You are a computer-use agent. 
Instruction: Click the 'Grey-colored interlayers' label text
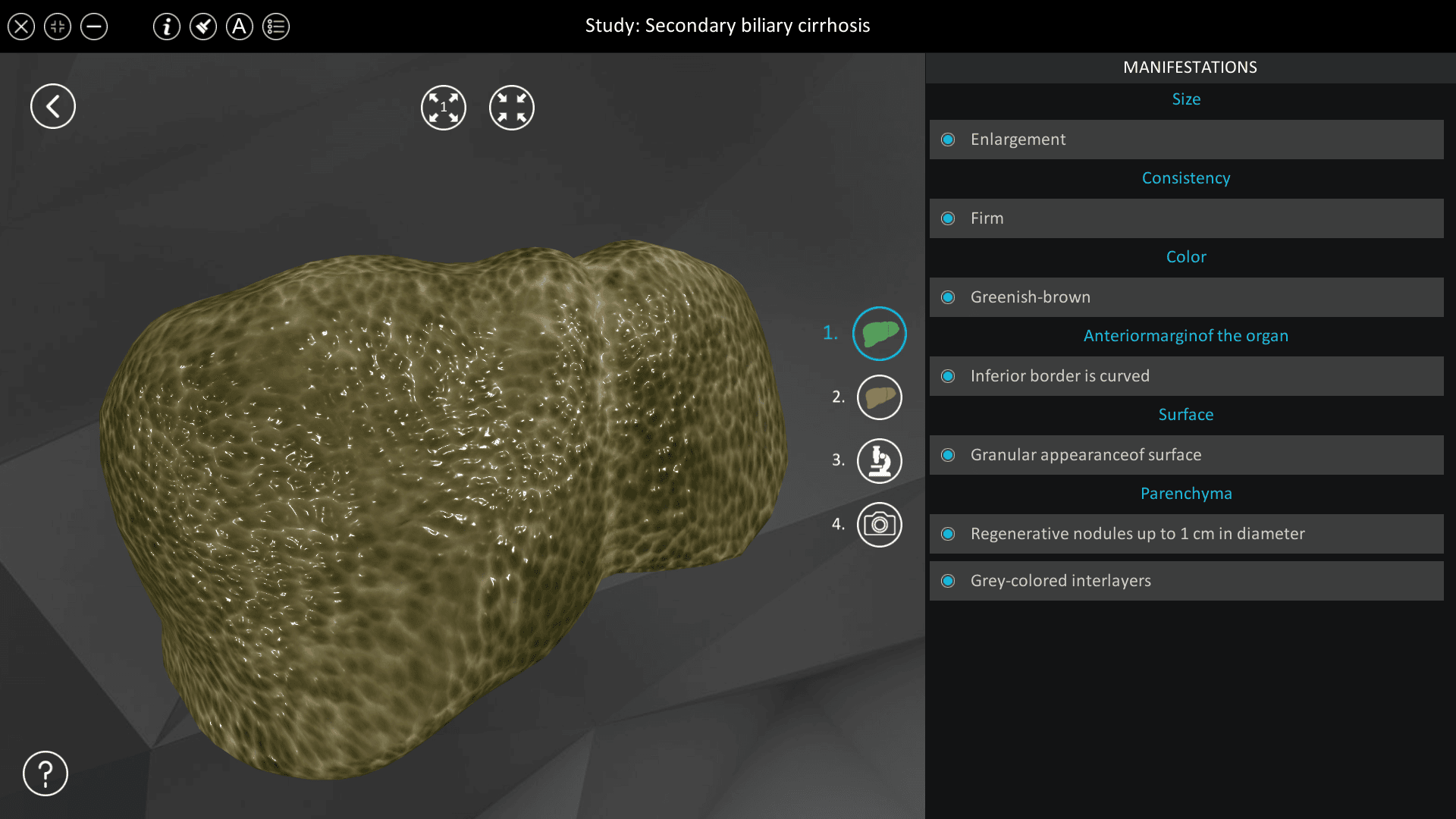tap(1061, 581)
